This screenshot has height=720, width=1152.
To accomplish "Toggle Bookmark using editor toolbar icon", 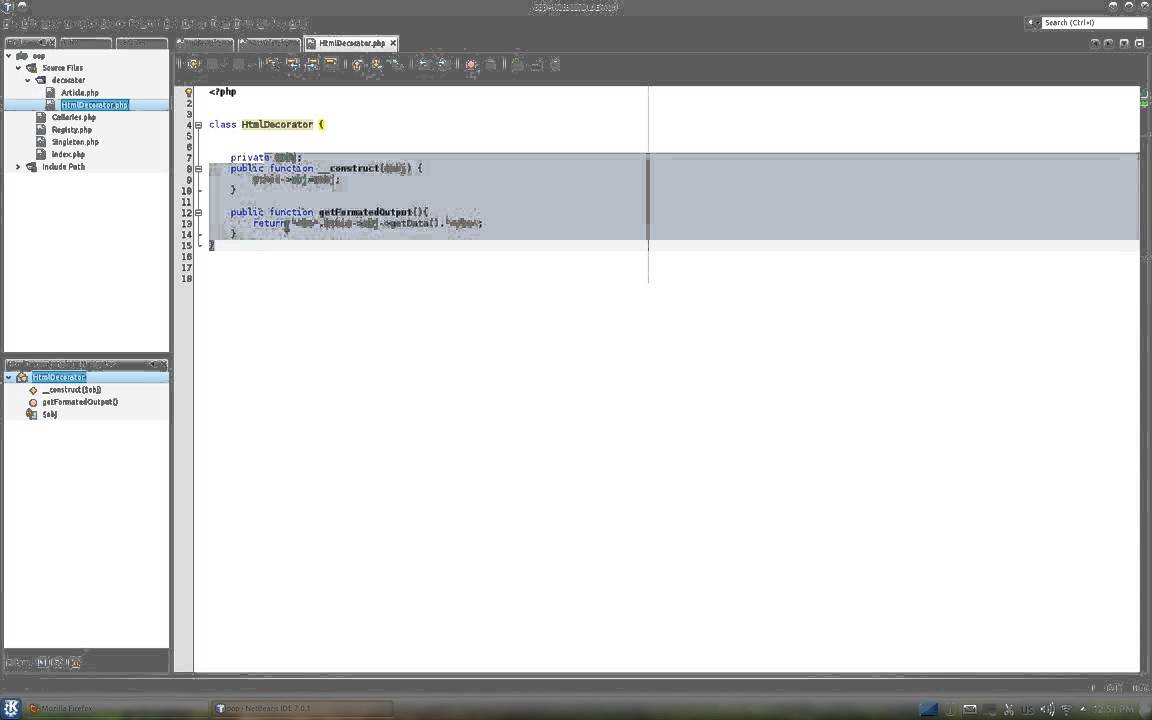I will pos(395,65).
